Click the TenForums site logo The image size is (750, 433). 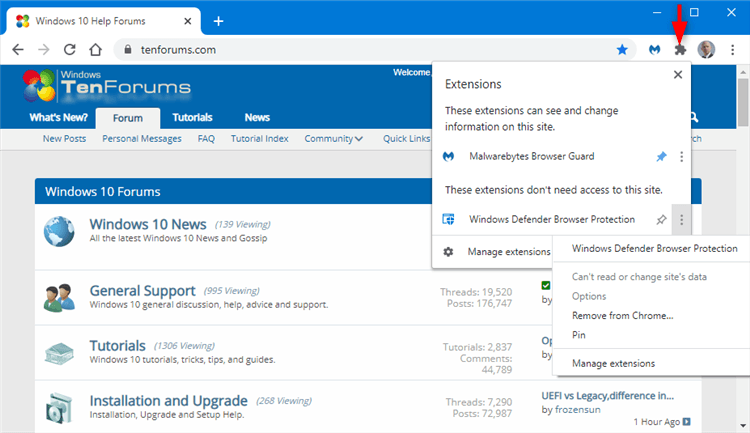point(107,86)
